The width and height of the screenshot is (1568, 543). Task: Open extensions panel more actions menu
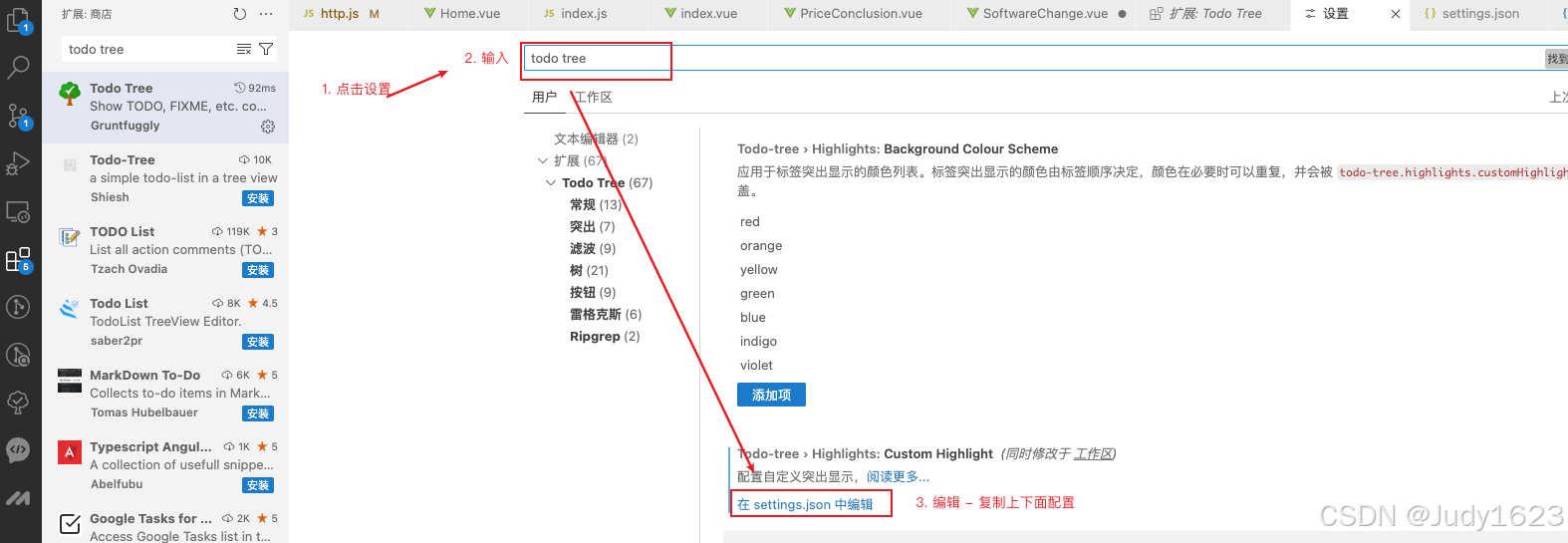click(x=266, y=14)
